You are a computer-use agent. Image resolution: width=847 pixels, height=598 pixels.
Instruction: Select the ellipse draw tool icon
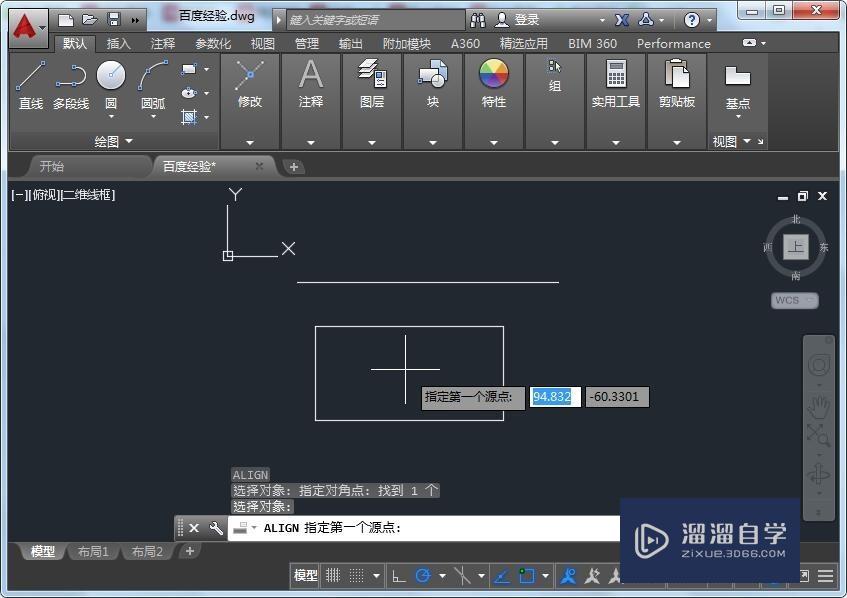click(189, 93)
